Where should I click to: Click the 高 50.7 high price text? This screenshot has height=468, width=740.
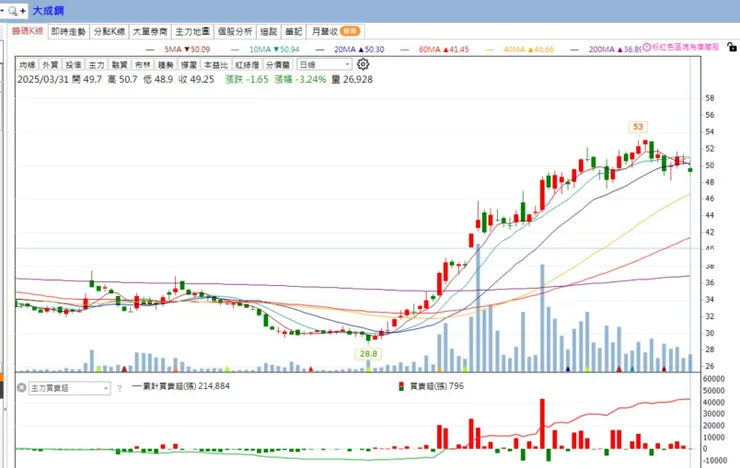click(x=122, y=79)
